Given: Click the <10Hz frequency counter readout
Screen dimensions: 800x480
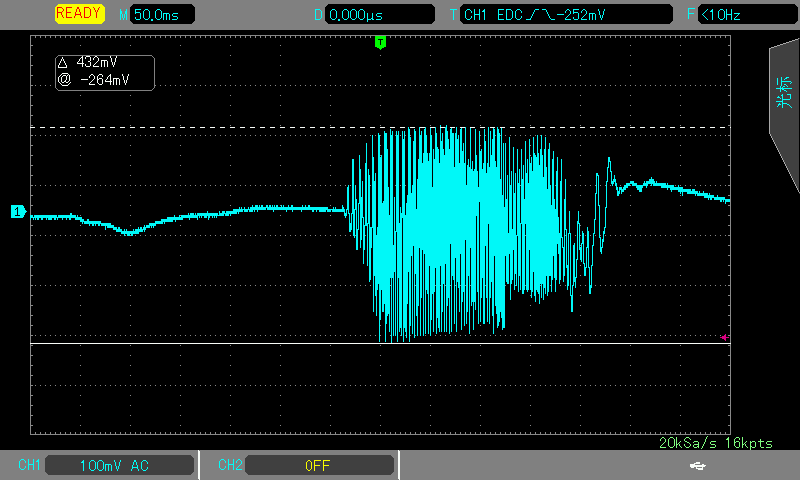Looking at the screenshot, I should (747, 15).
